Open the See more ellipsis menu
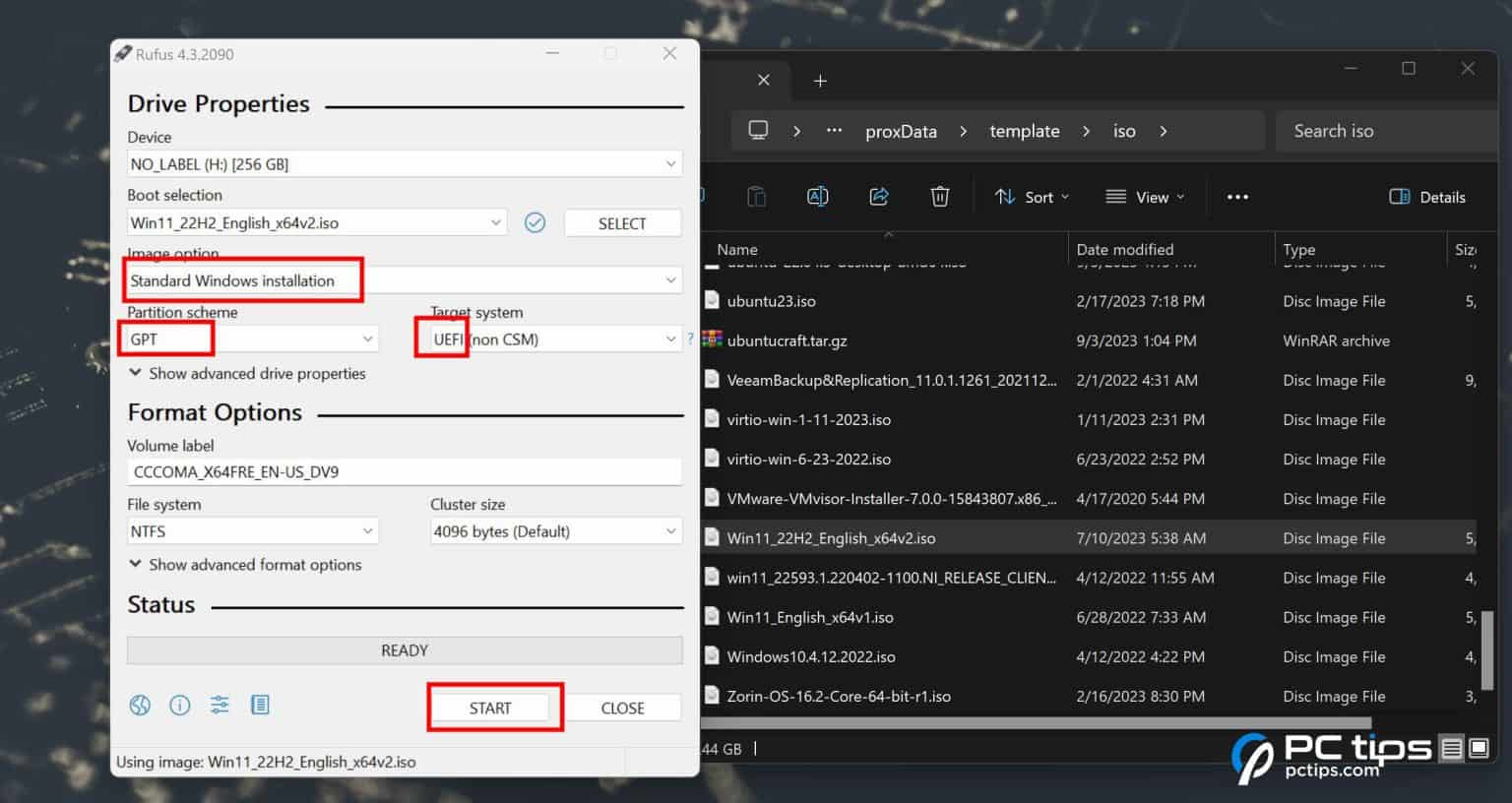 (x=1237, y=197)
